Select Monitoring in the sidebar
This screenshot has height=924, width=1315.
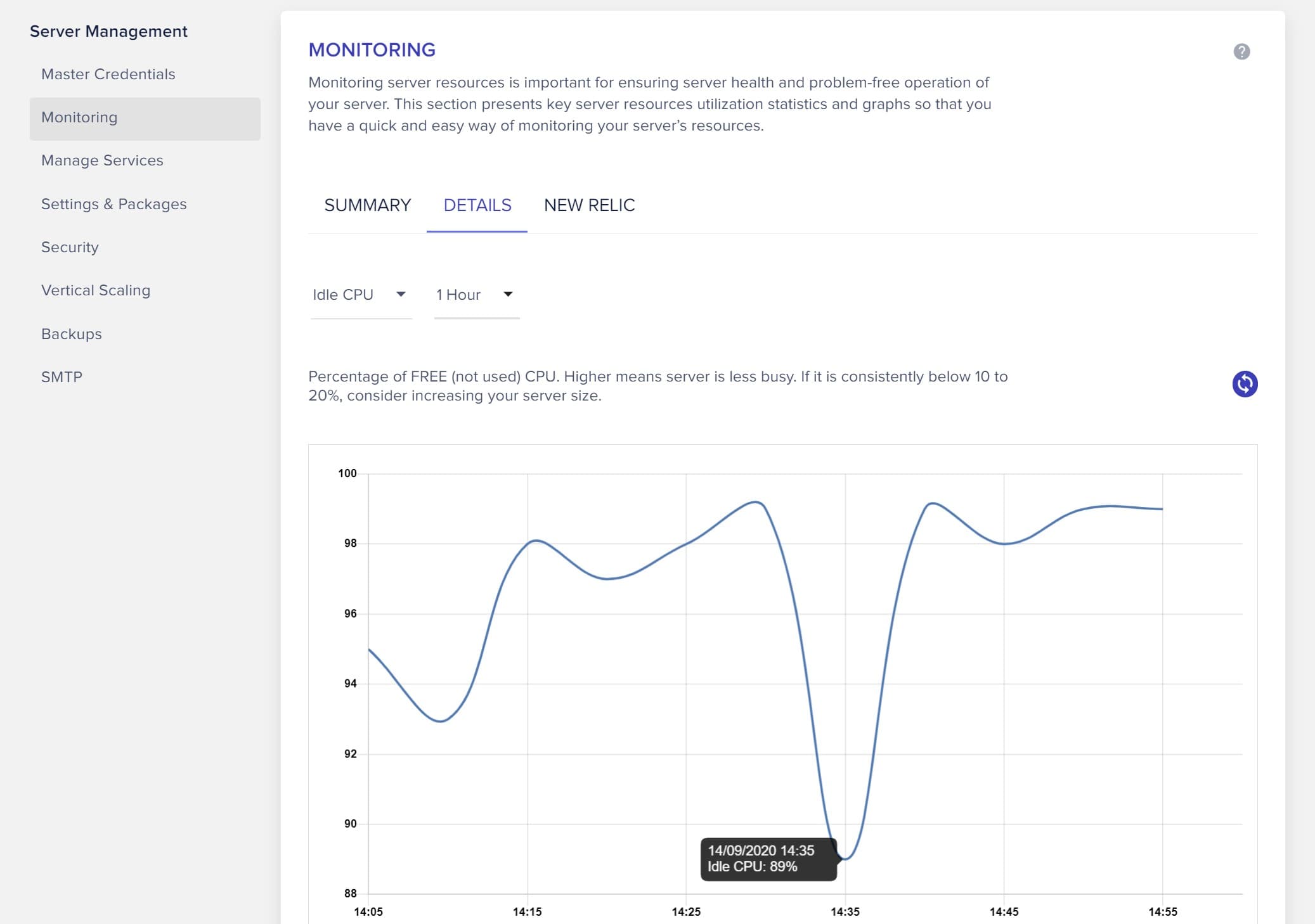click(x=79, y=117)
